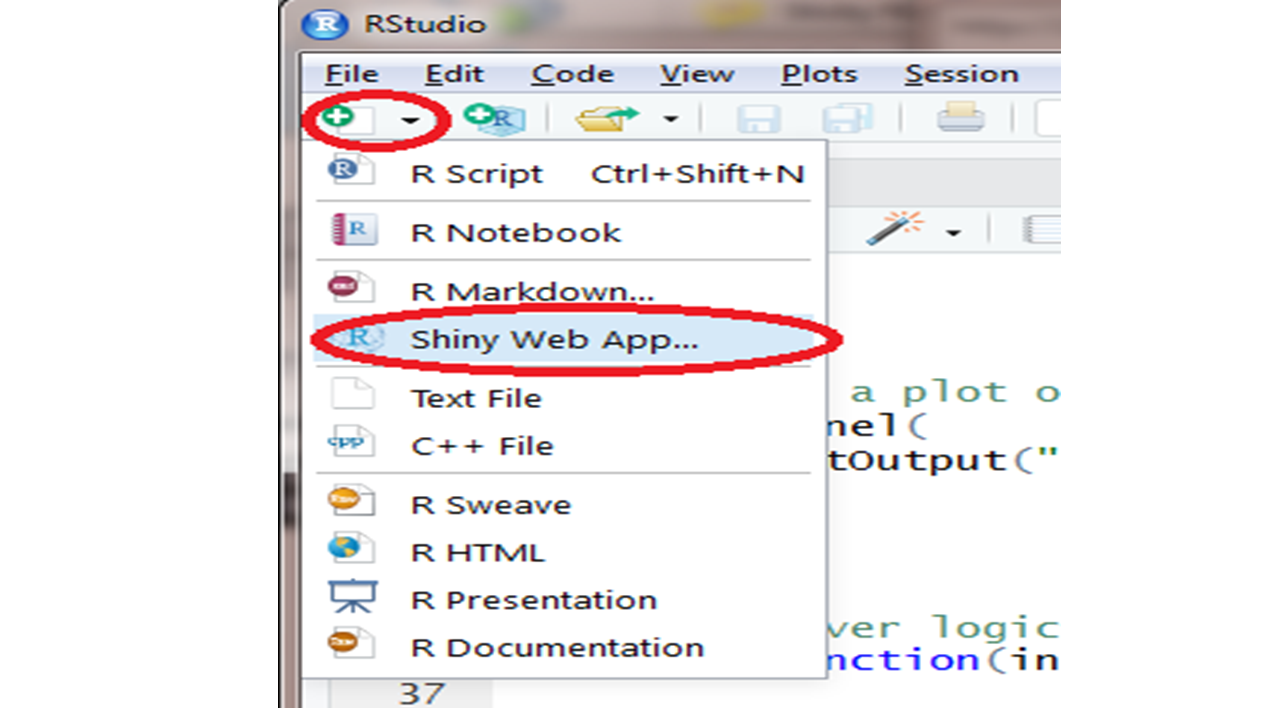Expand the code tools wand dropdown arrow
The image size is (1280, 720).
click(x=953, y=233)
